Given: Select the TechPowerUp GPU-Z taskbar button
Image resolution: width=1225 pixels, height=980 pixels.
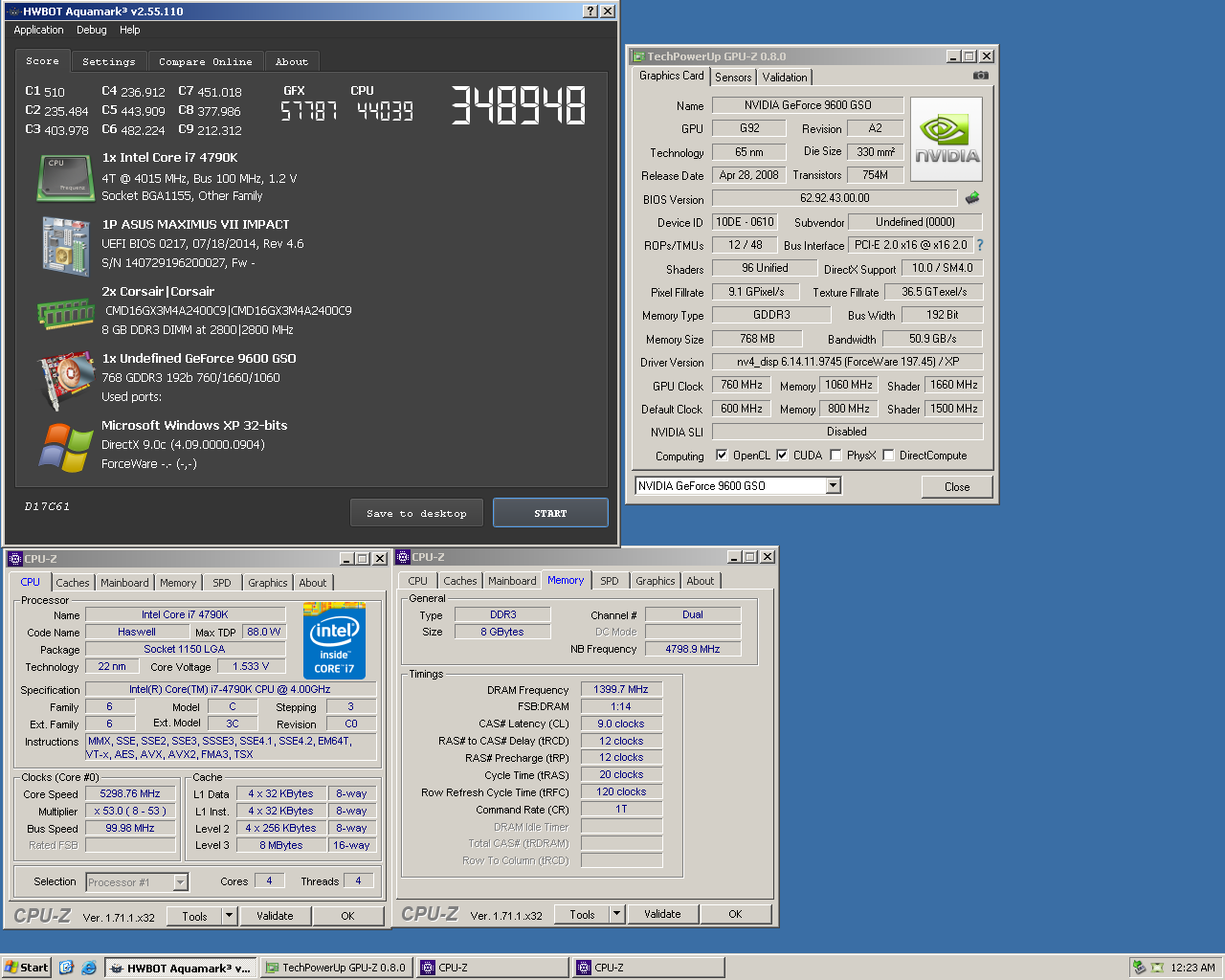Looking at the screenshot, I should pos(336,968).
